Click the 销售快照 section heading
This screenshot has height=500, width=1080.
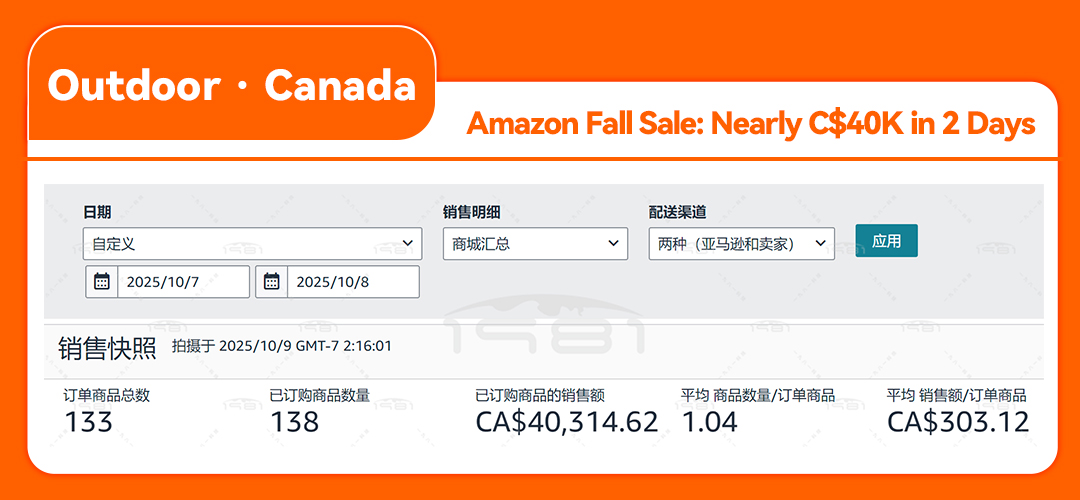click(x=107, y=347)
